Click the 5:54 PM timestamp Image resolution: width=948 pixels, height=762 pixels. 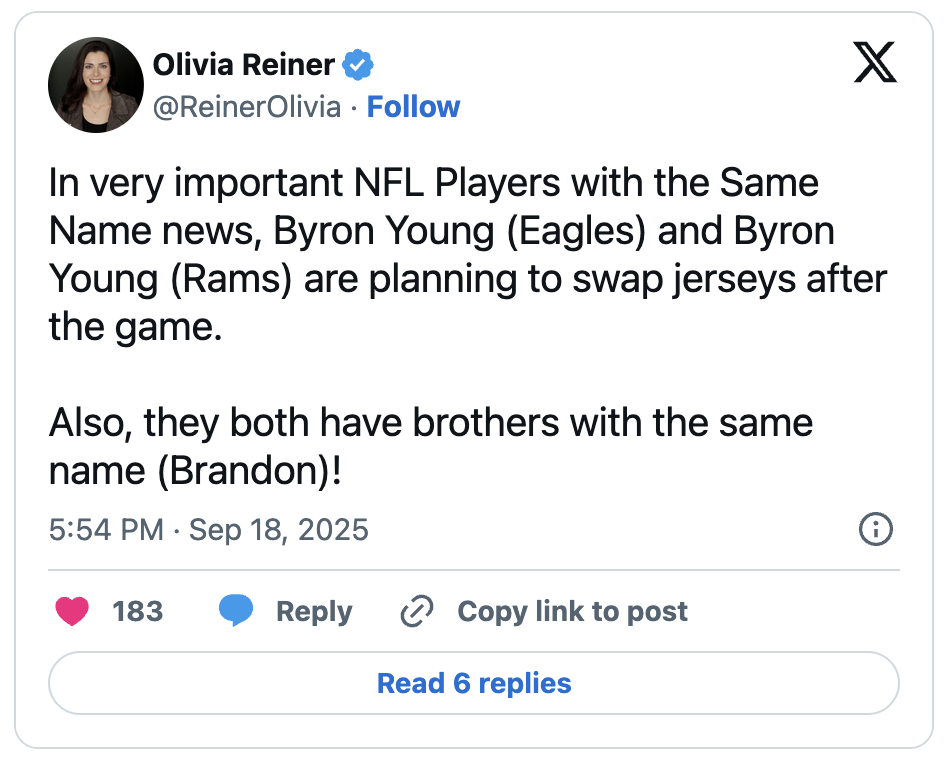(106, 530)
